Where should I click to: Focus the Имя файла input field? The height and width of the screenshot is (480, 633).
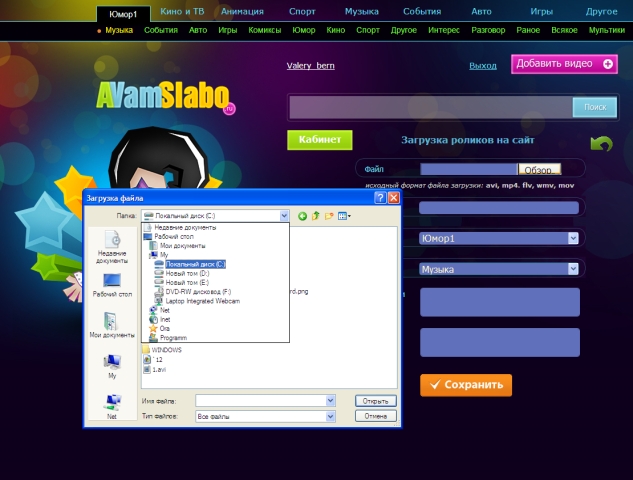click(261, 400)
